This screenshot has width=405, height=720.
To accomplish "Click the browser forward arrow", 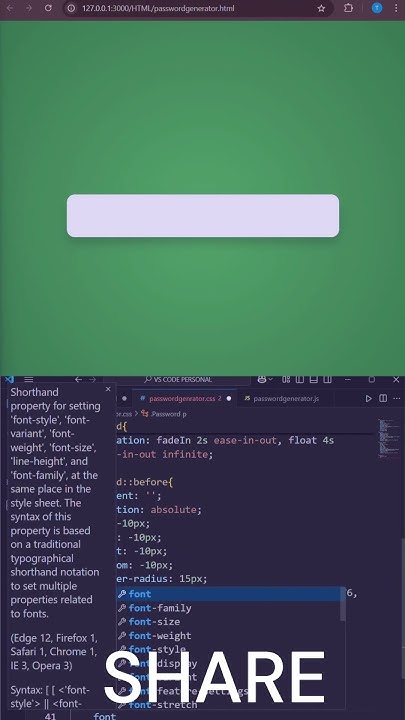I will (28, 8).
